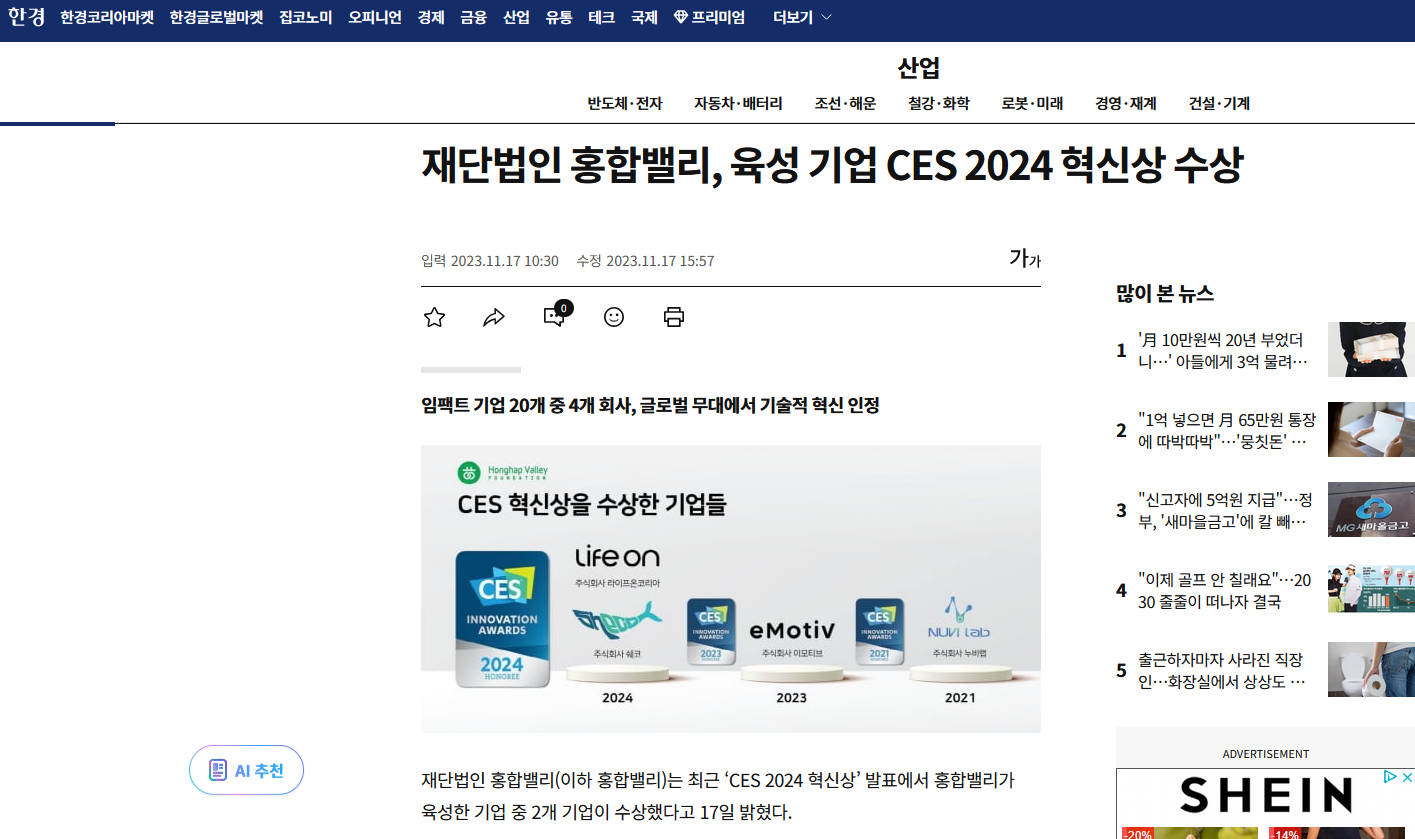Go to 집코노미 section

(306, 17)
